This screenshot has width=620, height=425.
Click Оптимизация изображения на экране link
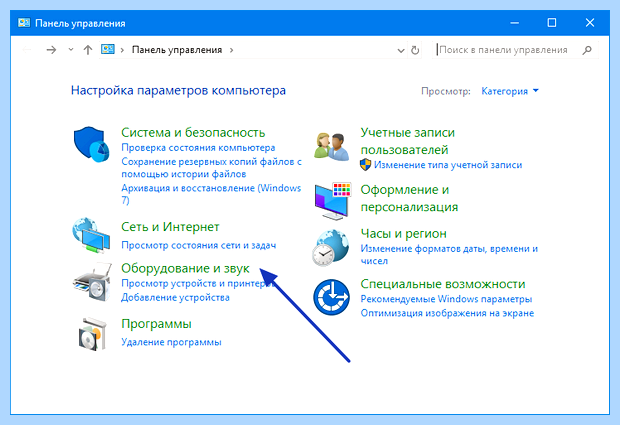click(x=447, y=313)
